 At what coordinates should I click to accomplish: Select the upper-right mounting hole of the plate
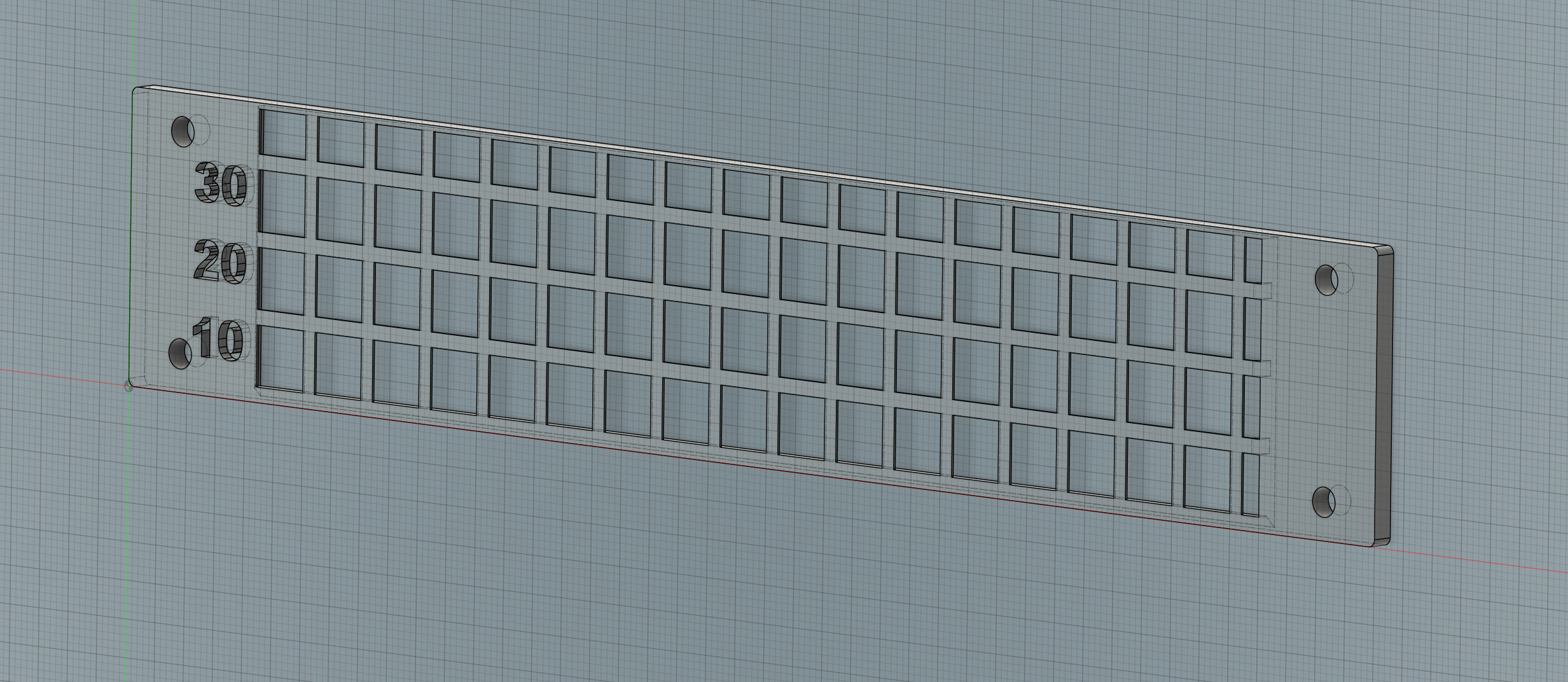(x=1326, y=279)
